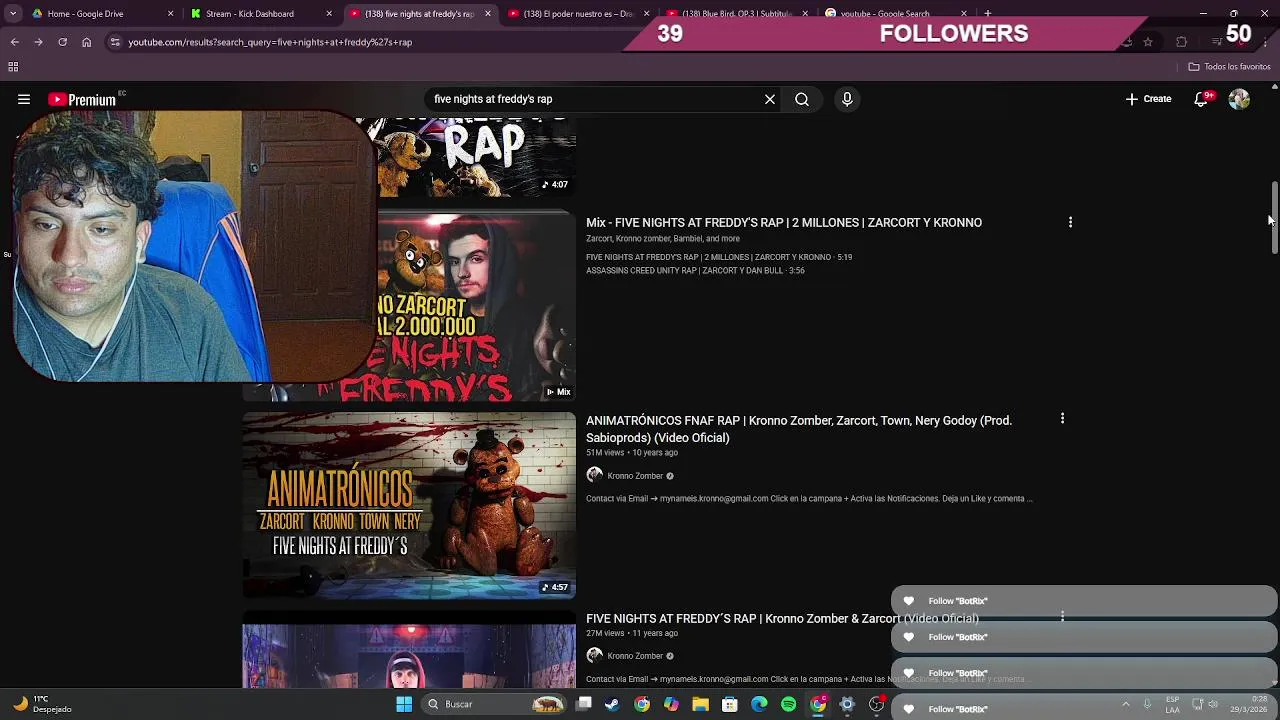This screenshot has height=720, width=1280.
Task: Visit Kronno Zomber channel under 27M views video
Action: coord(635,656)
